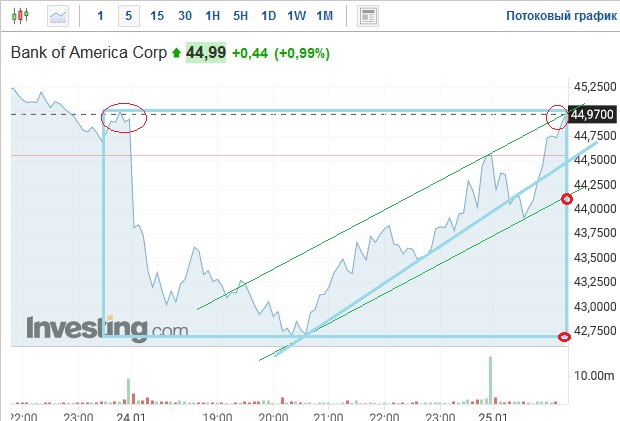Select the 1D interval

[268, 16]
